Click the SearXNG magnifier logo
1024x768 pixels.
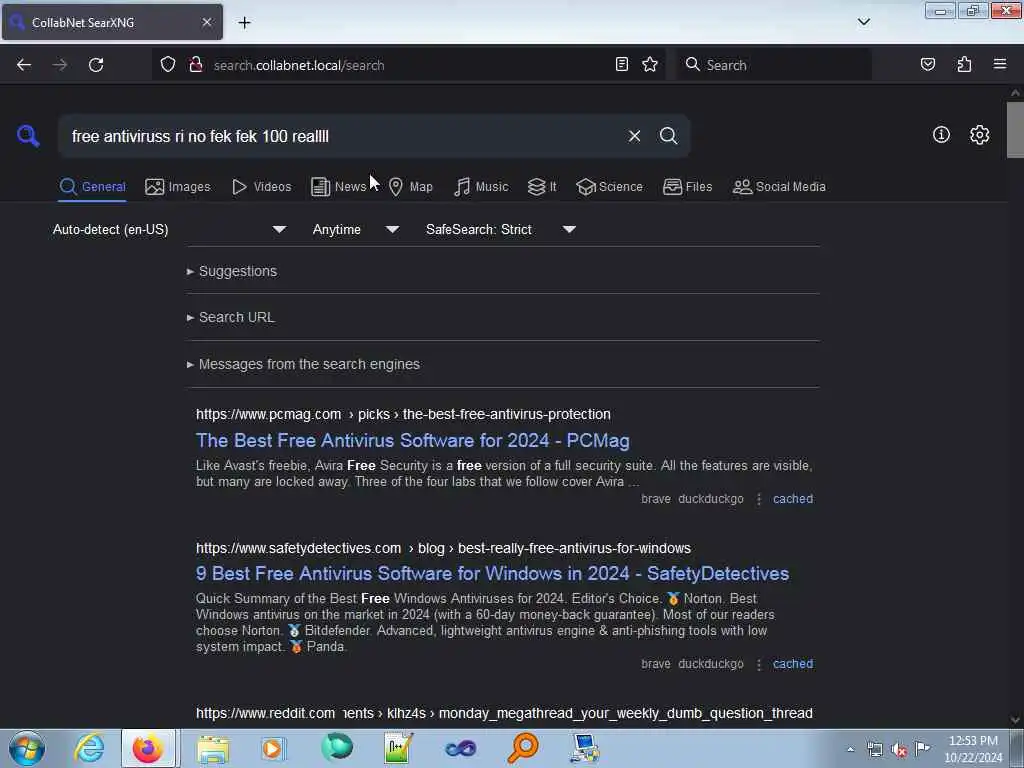pyautogui.click(x=28, y=136)
